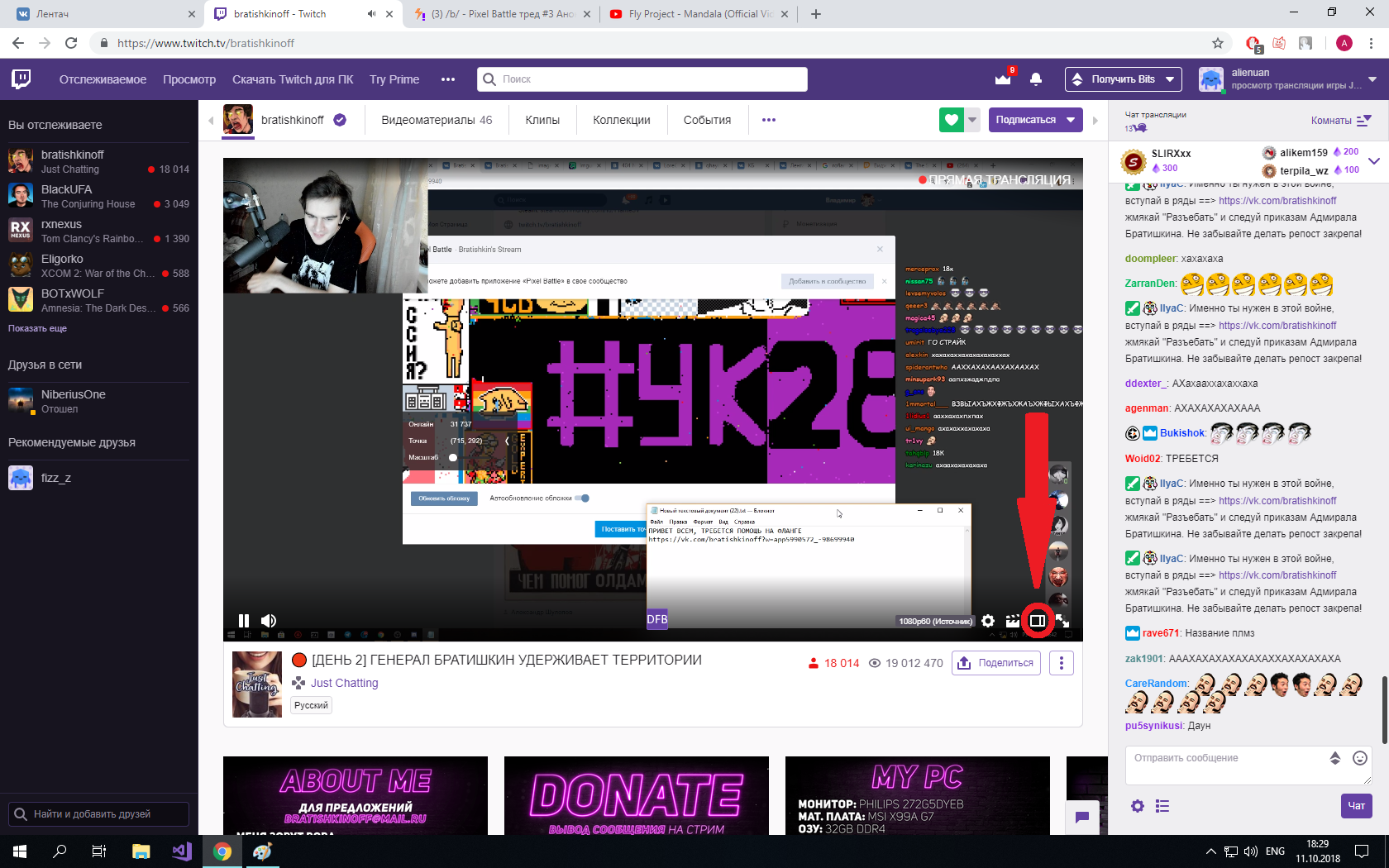Click the Русский language tag
This screenshot has height=868, width=1389.
pos(311,705)
